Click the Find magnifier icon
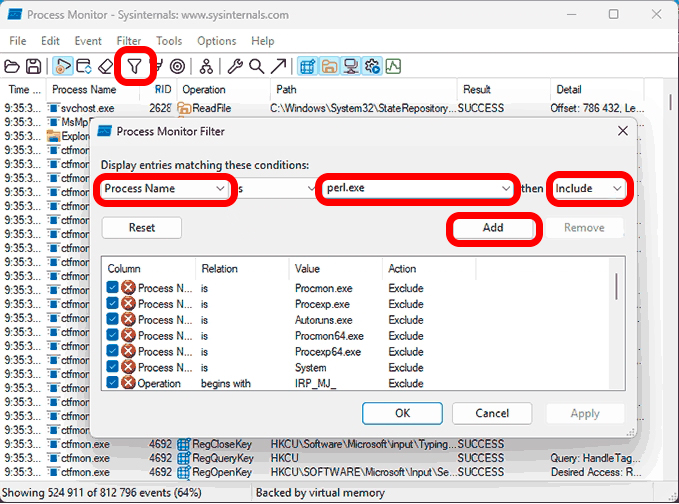The image size is (679, 504). click(x=256, y=66)
